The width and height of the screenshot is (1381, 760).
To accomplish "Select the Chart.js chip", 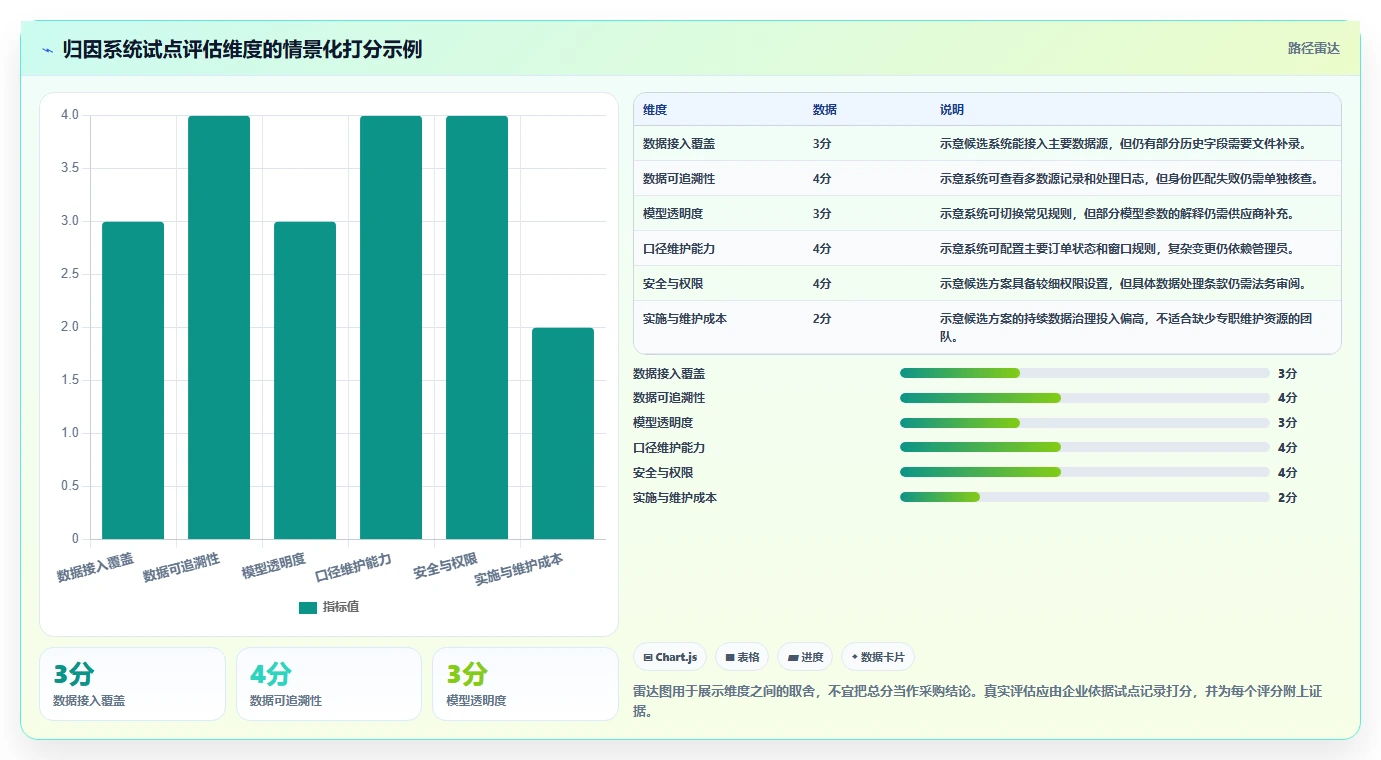I will (669, 657).
